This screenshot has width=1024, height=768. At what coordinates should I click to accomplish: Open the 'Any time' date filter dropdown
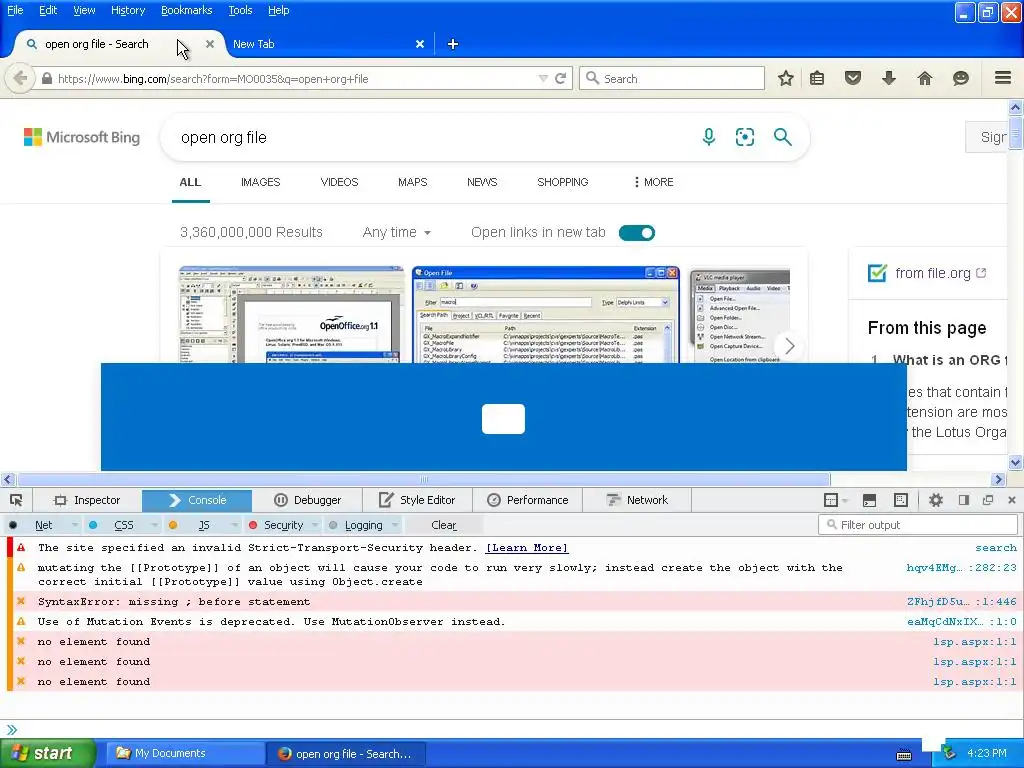(396, 232)
